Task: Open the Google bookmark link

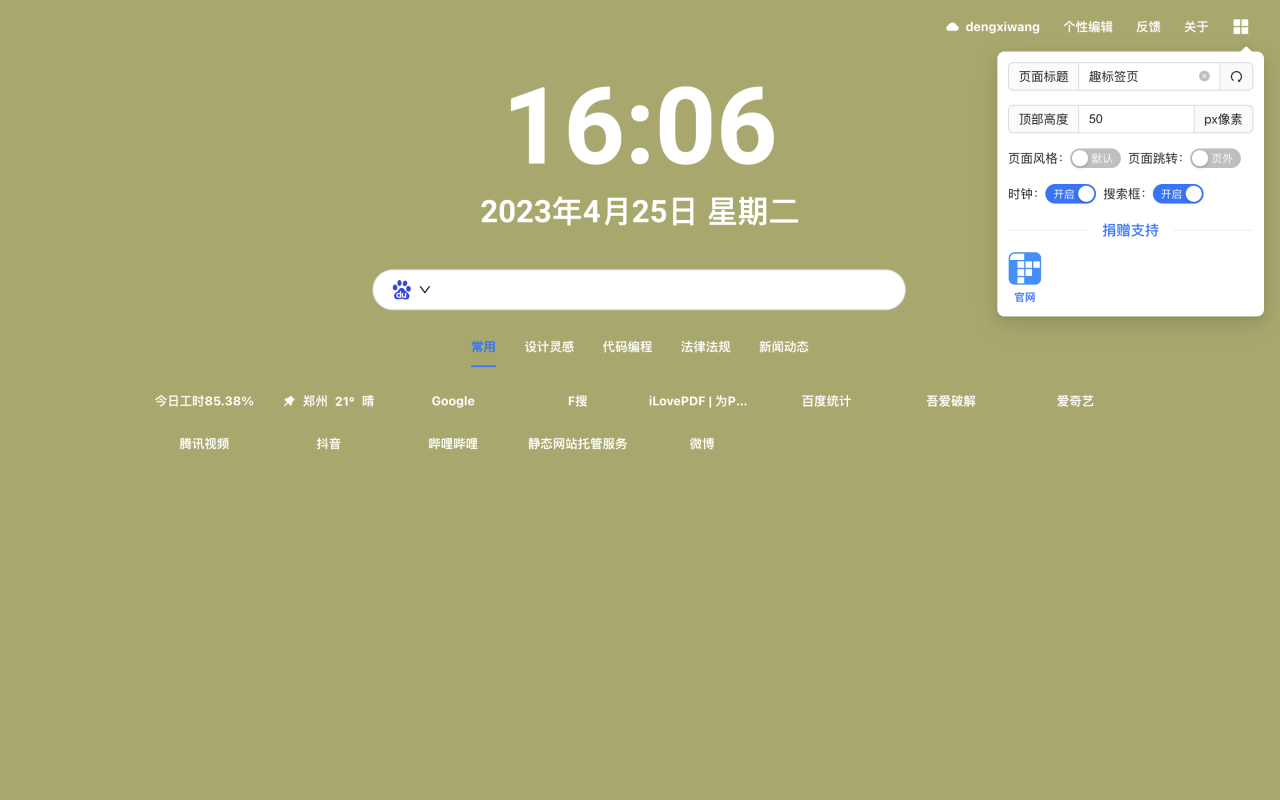Action: pos(452,400)
